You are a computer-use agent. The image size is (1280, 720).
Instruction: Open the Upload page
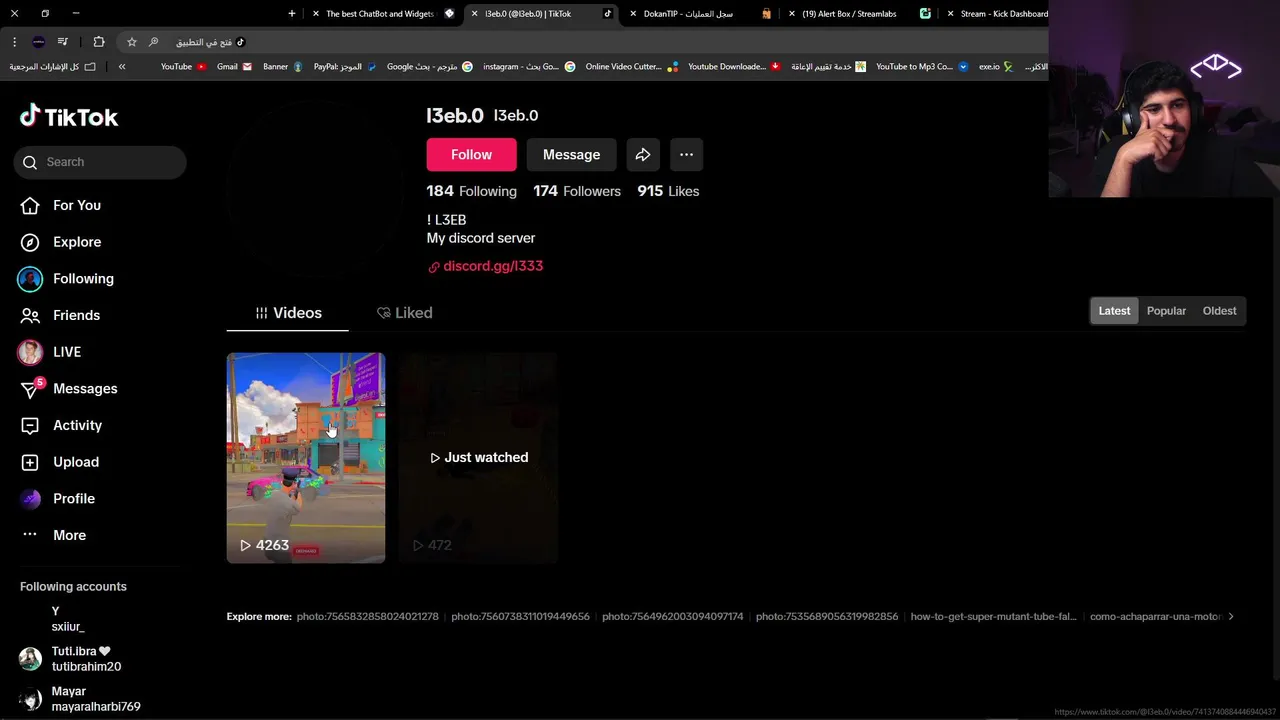tap(59, 462)
